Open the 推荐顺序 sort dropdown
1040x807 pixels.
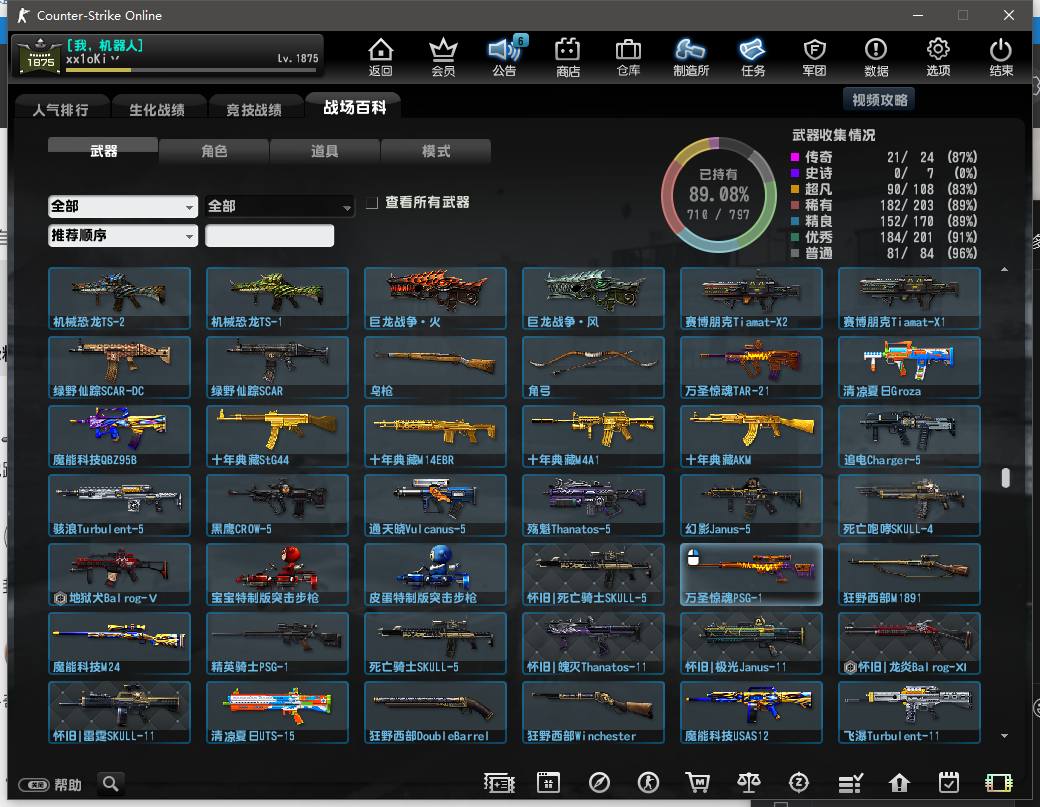coord(123,235)
